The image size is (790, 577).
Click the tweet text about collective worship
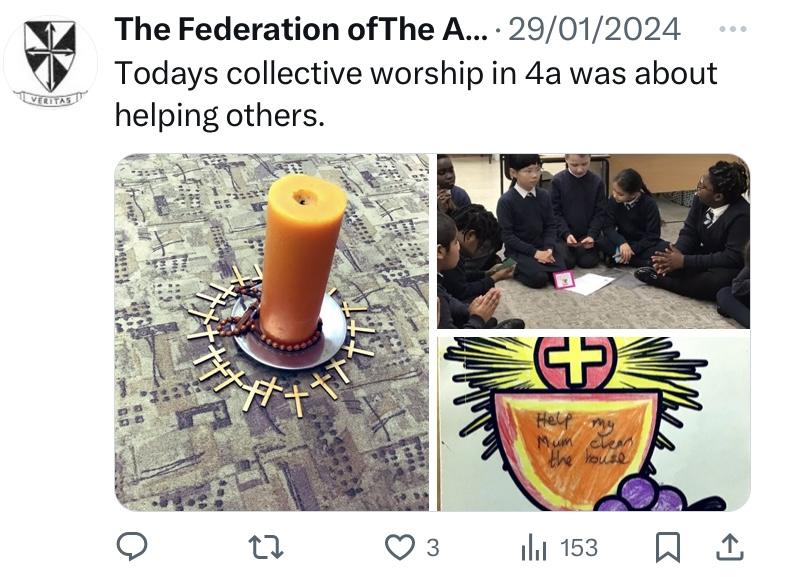pos(416,94)
